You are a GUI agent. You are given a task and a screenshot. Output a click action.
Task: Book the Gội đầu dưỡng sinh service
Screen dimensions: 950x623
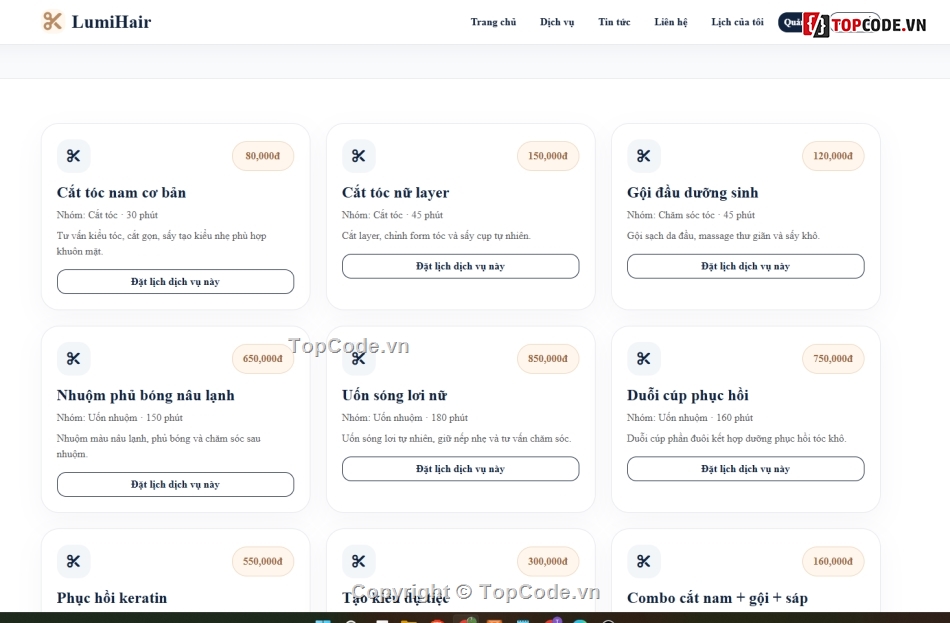tap(746, 266)
